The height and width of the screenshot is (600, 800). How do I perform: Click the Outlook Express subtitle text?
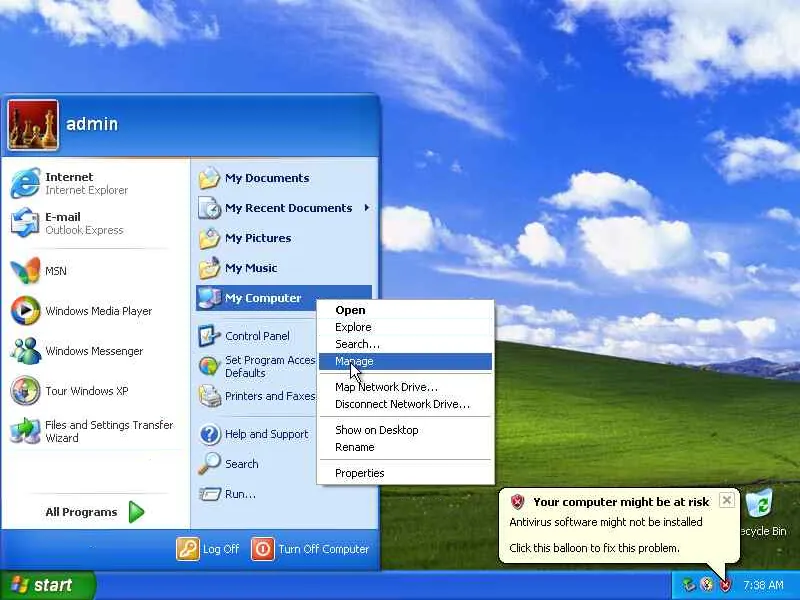pos(84,230)
